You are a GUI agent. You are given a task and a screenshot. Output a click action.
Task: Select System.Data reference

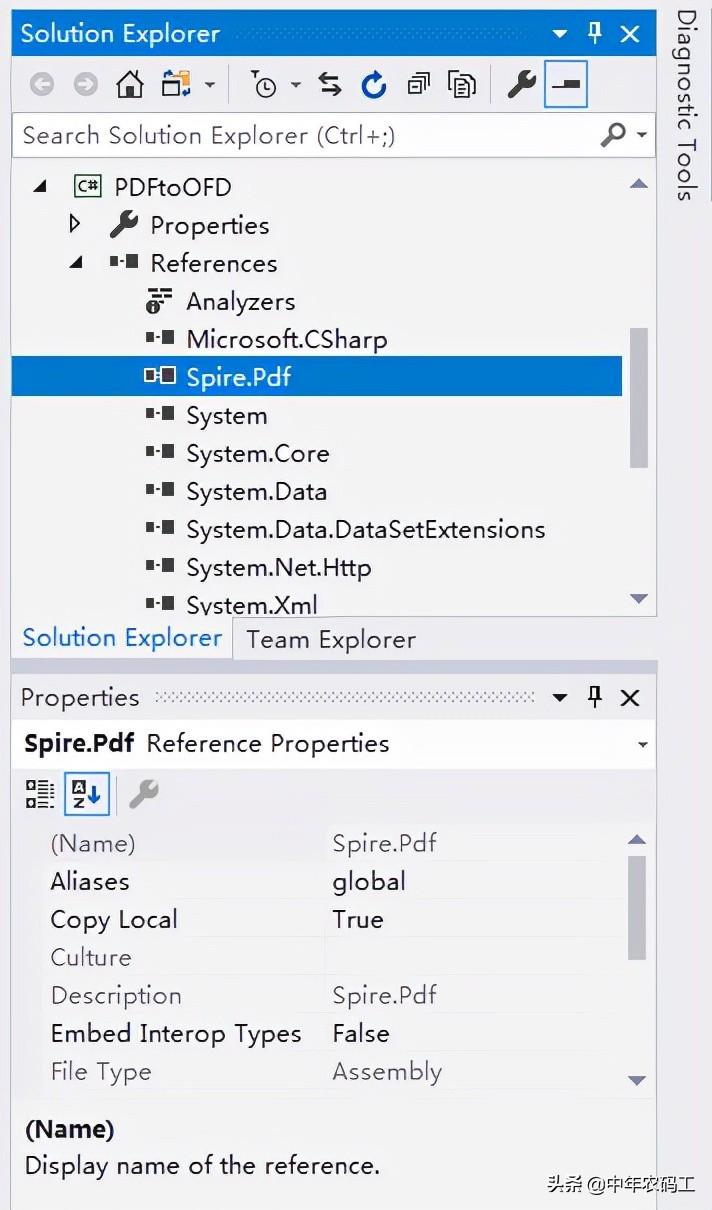[x=256, y=491]
